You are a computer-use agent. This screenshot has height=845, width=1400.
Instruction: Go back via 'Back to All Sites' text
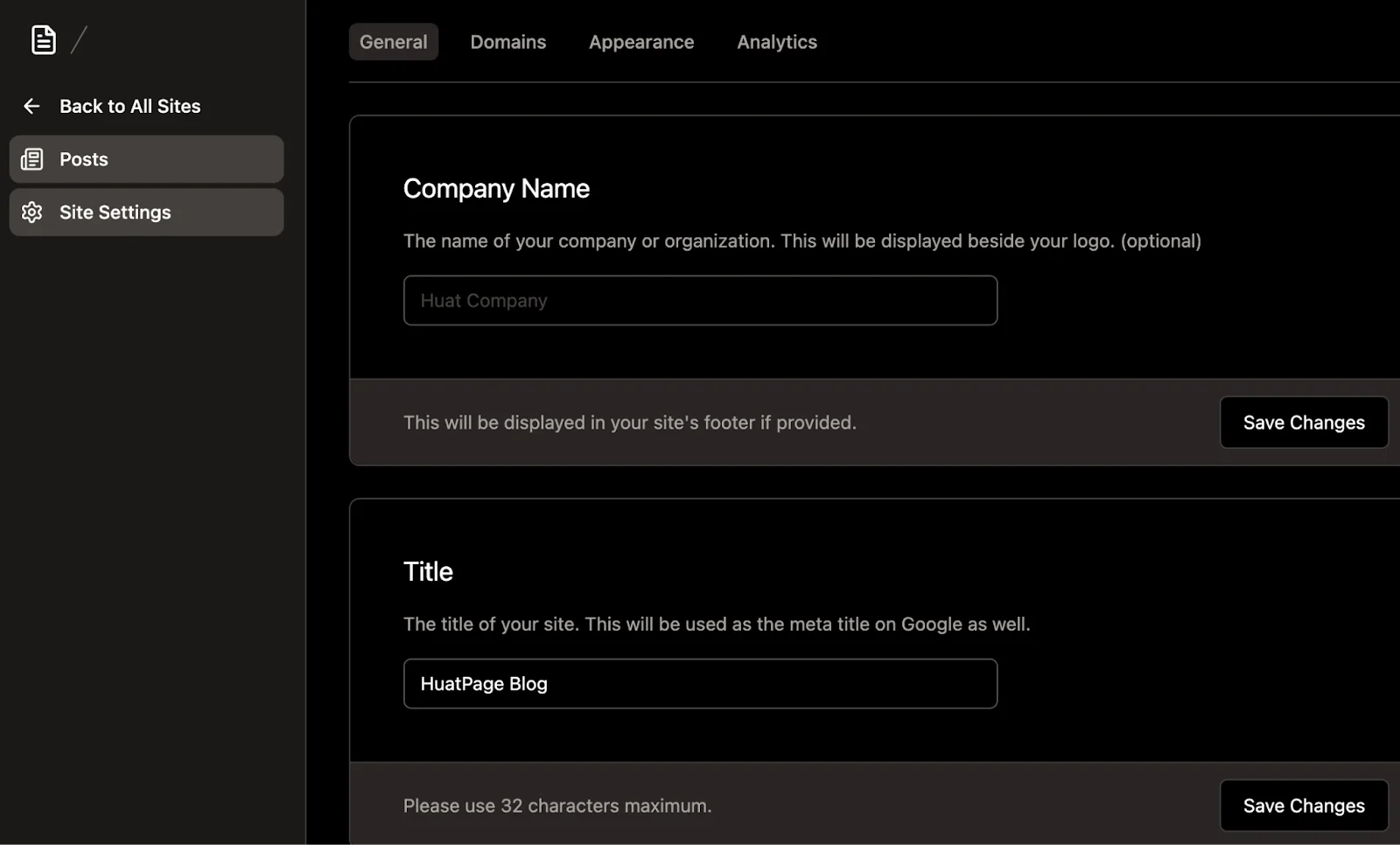coord(129,106)
